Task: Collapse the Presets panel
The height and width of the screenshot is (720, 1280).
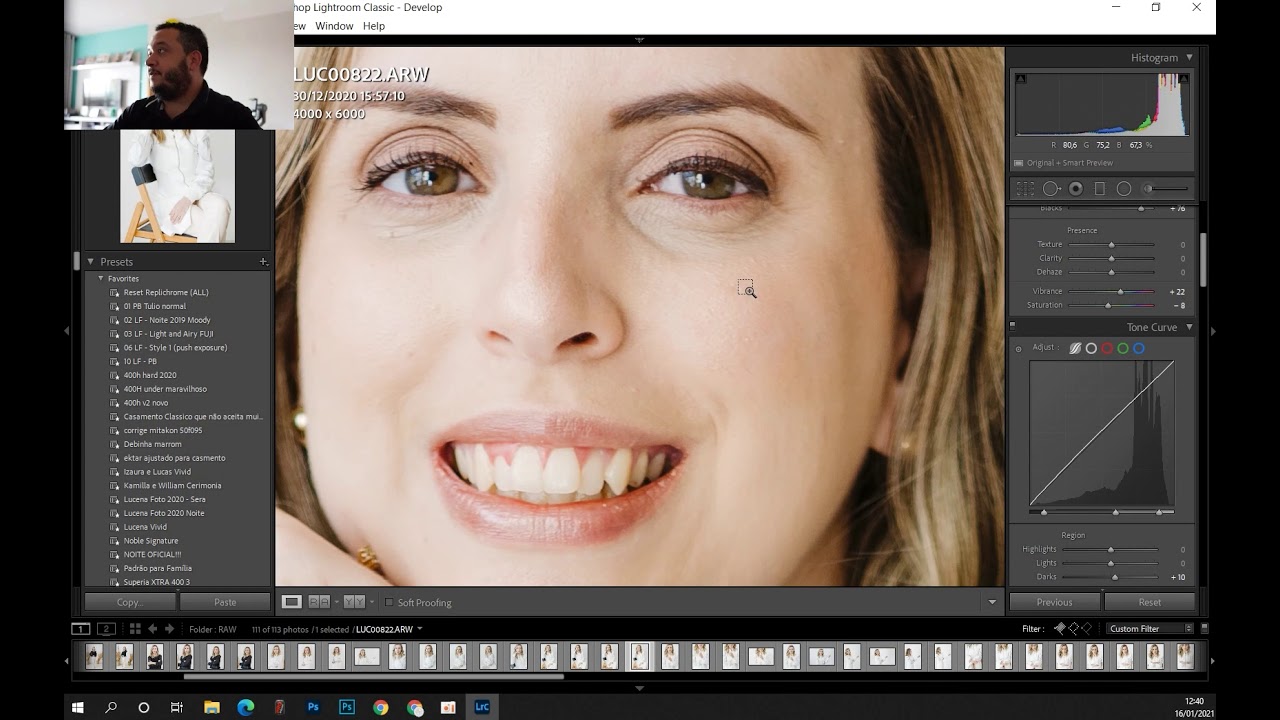Action: tap(90, 262)
